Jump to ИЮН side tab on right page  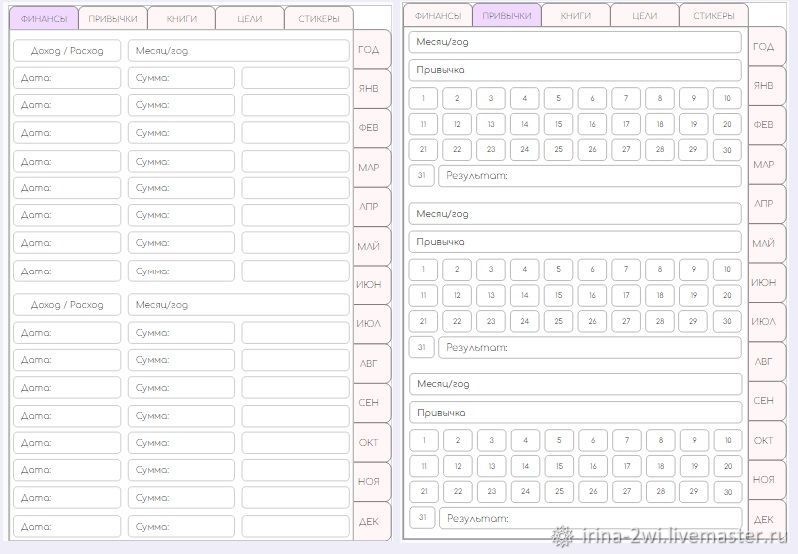(766, 282)
